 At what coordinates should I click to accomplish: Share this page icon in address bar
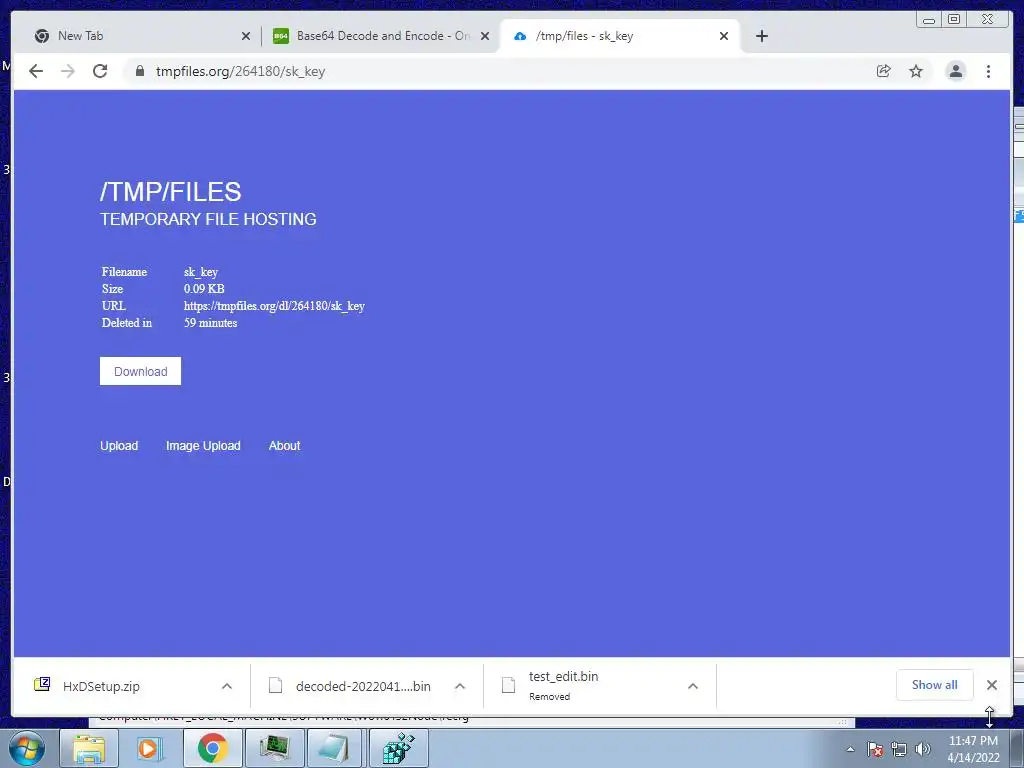(884, 71)
